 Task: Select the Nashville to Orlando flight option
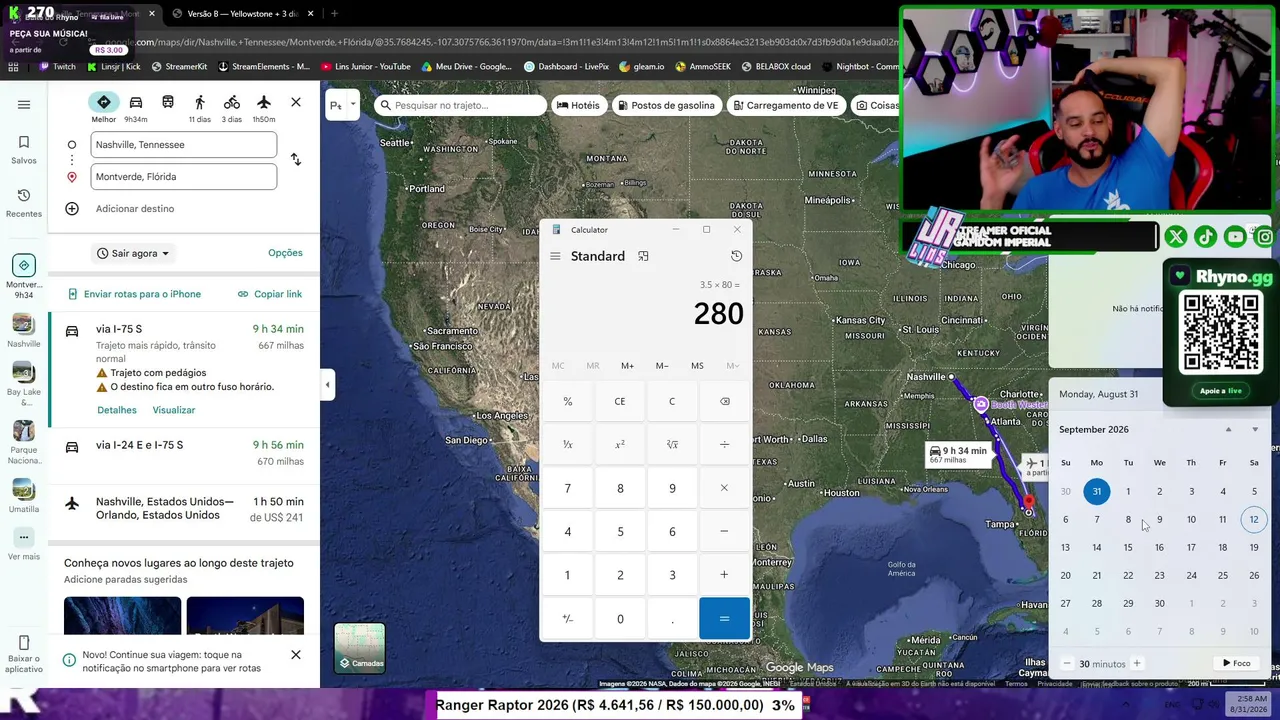click(184, 509)
